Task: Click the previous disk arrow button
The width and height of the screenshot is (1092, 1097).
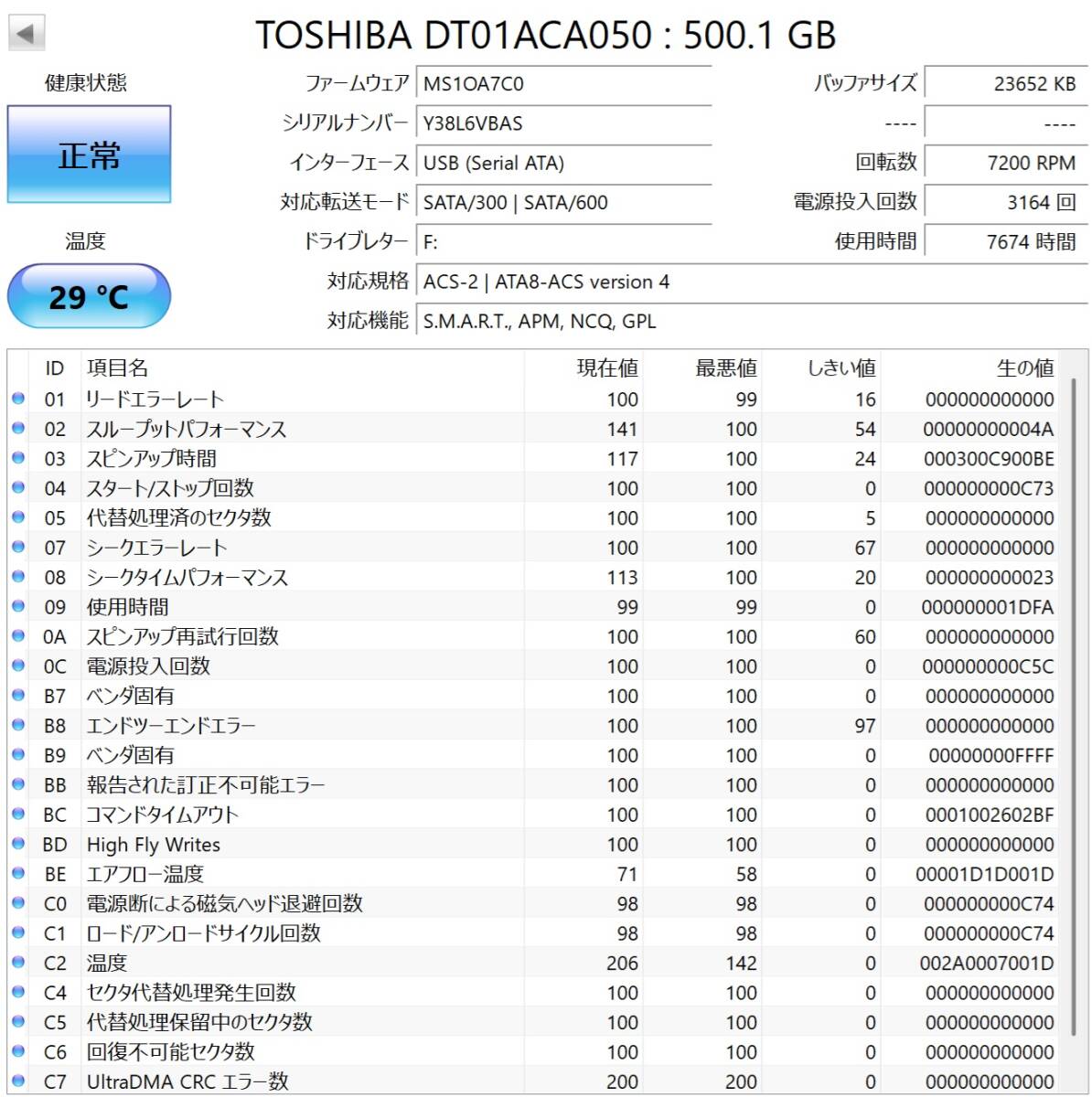Action: (x=27, y=34)
